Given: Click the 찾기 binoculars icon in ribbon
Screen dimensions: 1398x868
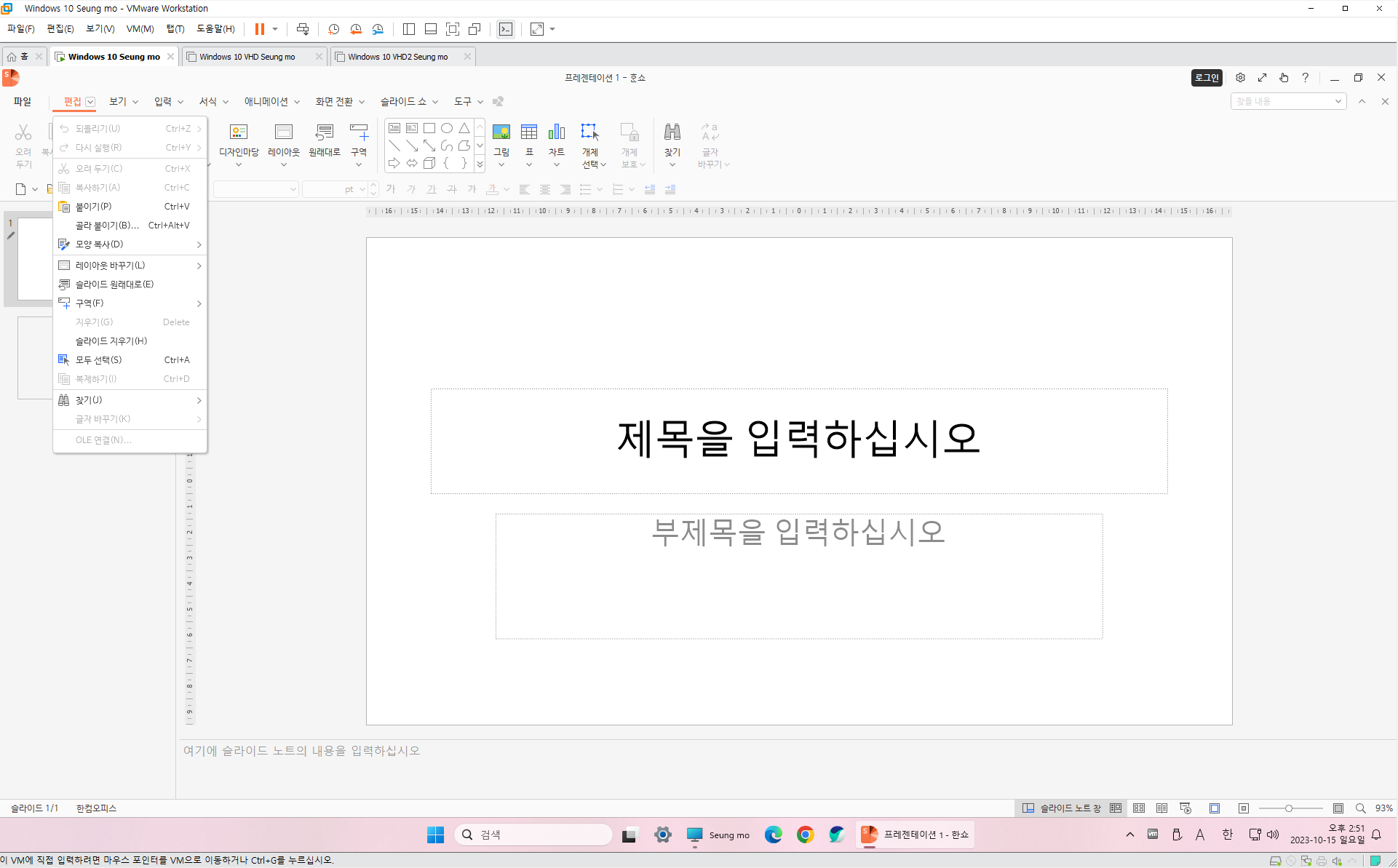Looking at the screenshot, I should point(672,132).
